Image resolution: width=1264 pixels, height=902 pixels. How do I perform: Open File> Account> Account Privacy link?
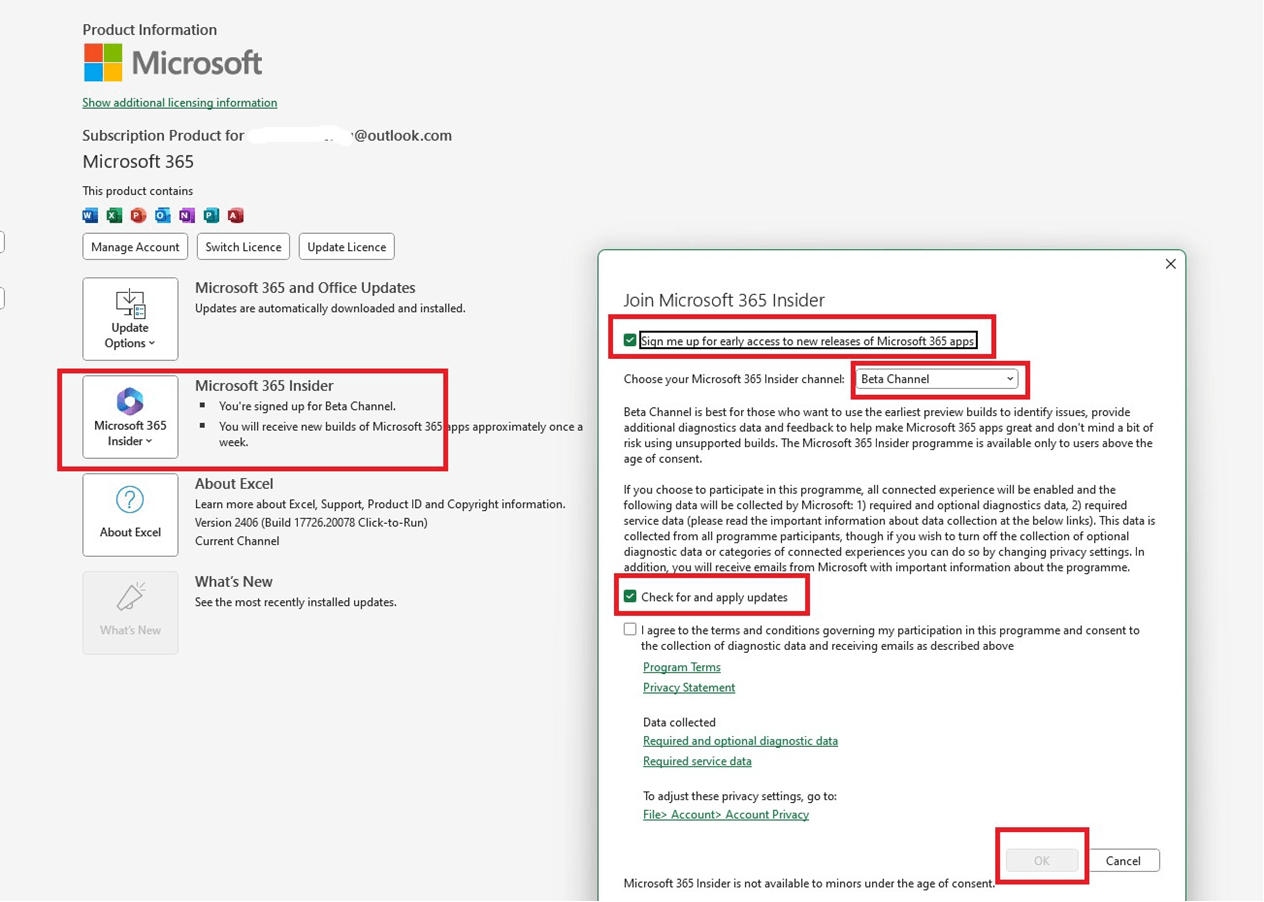(x=726, y=815)
